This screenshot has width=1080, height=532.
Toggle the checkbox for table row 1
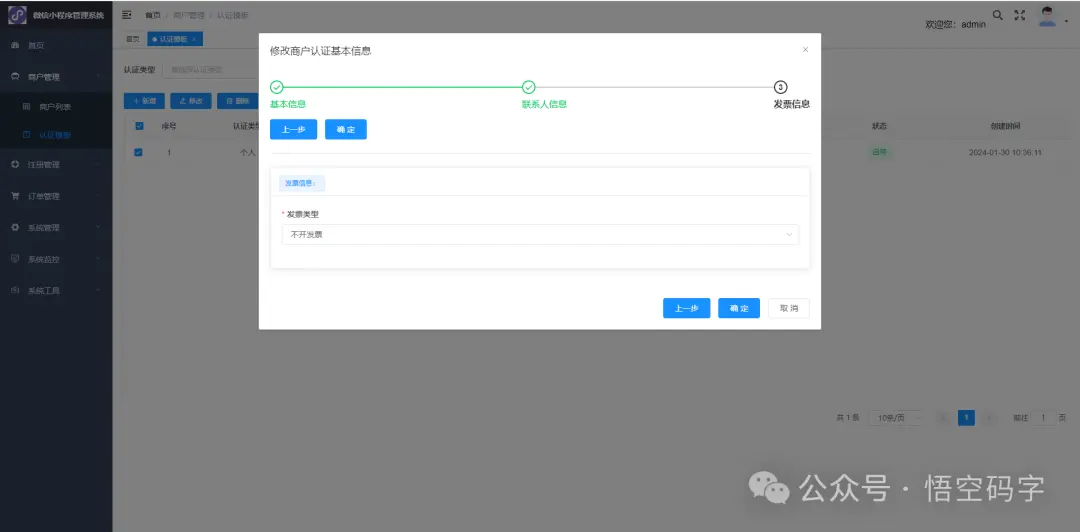(138, 152)
